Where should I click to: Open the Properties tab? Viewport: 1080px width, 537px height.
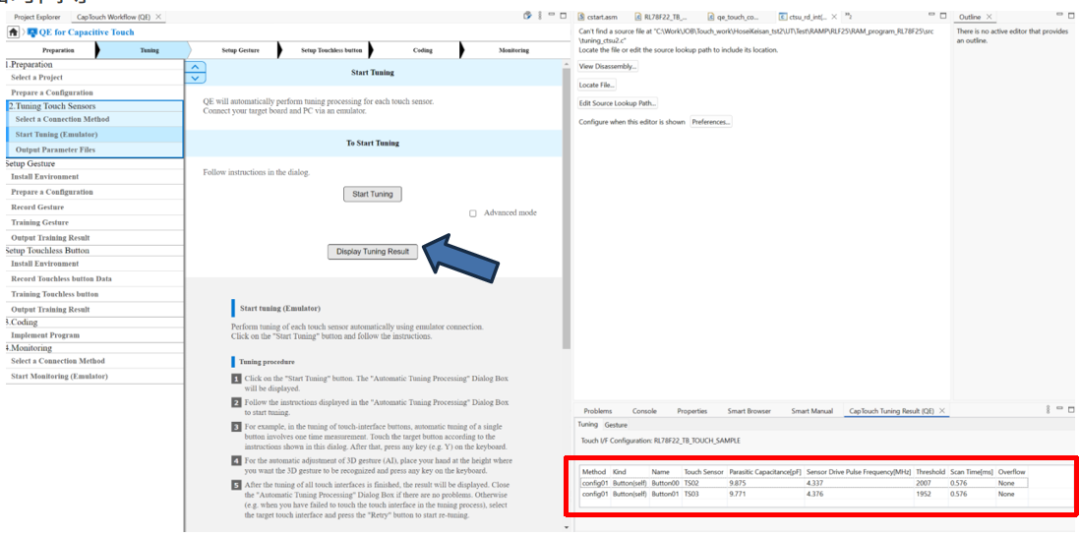pos(692,411)
